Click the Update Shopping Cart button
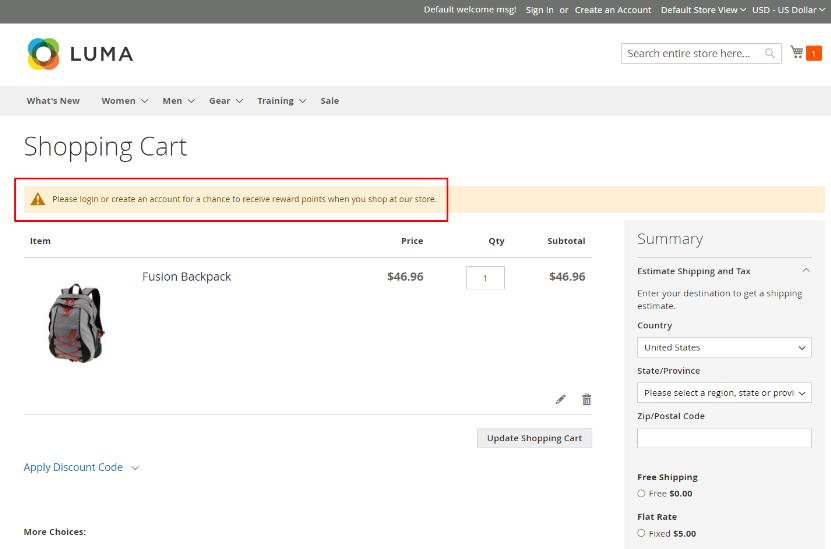 tap(534, 438)
